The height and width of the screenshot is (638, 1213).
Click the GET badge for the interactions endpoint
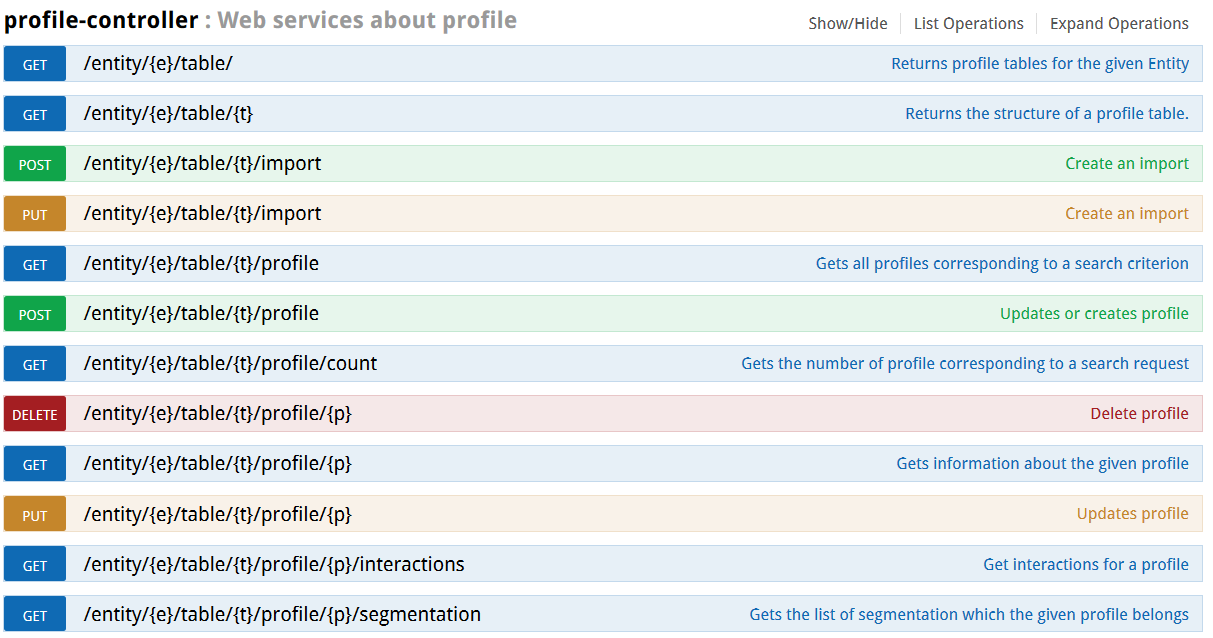tap(35, 564)
